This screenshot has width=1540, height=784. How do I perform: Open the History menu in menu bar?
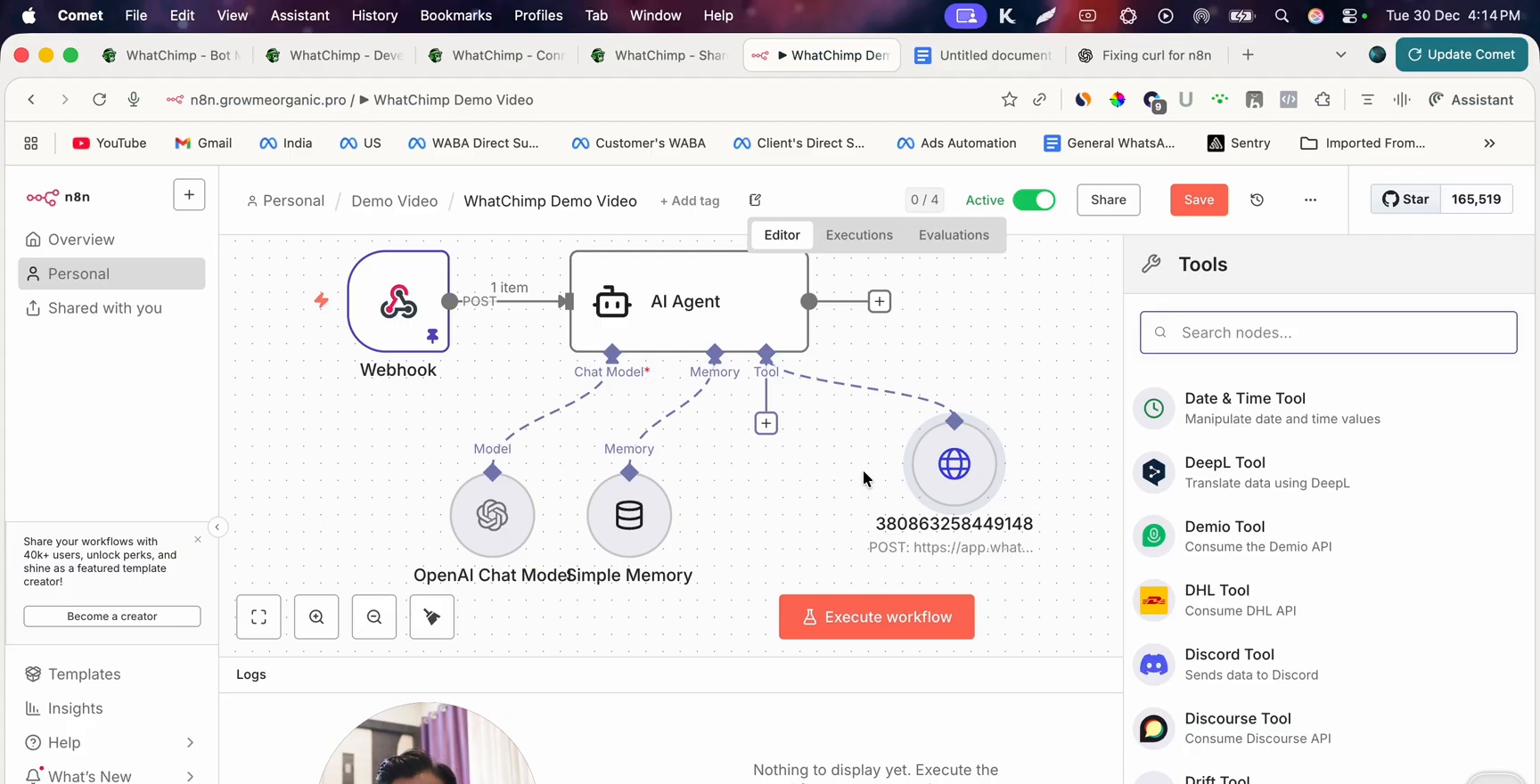tap(374, 15)
